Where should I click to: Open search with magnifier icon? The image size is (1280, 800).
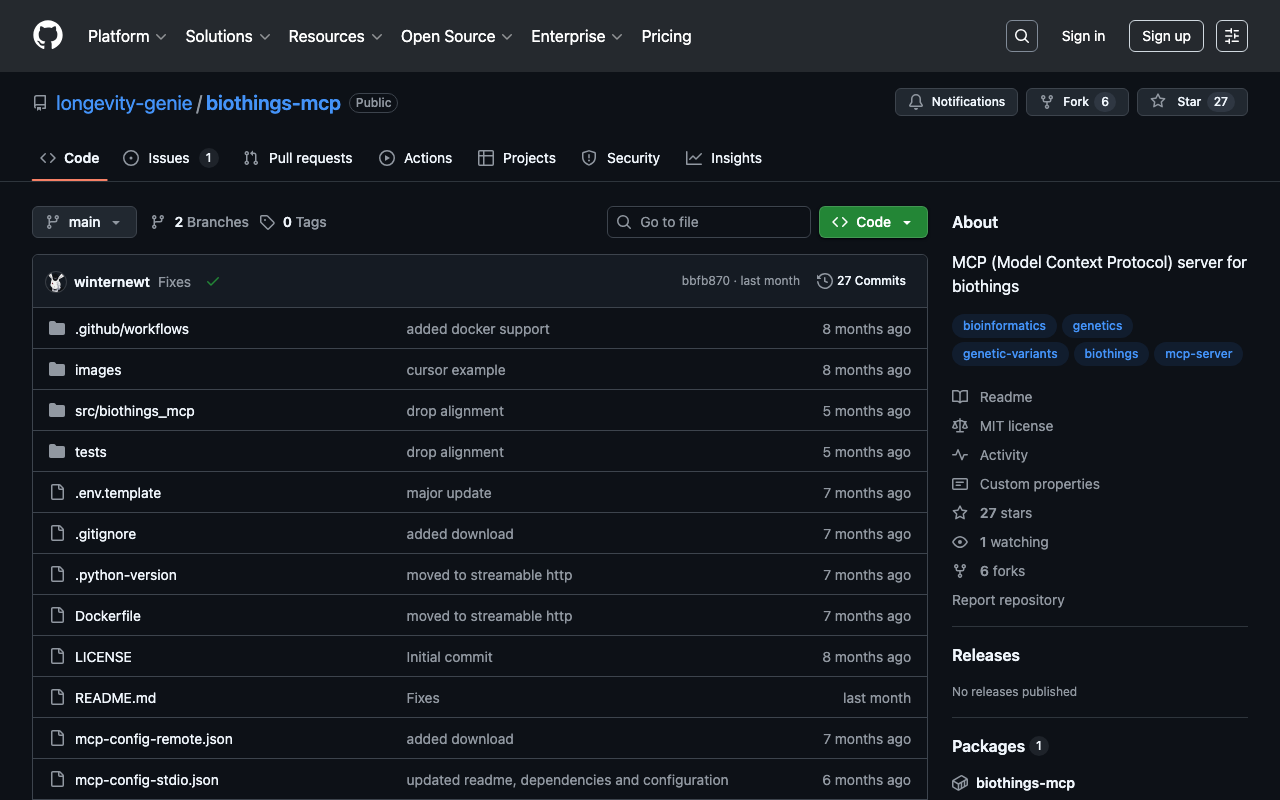(x=1021, y=36)
